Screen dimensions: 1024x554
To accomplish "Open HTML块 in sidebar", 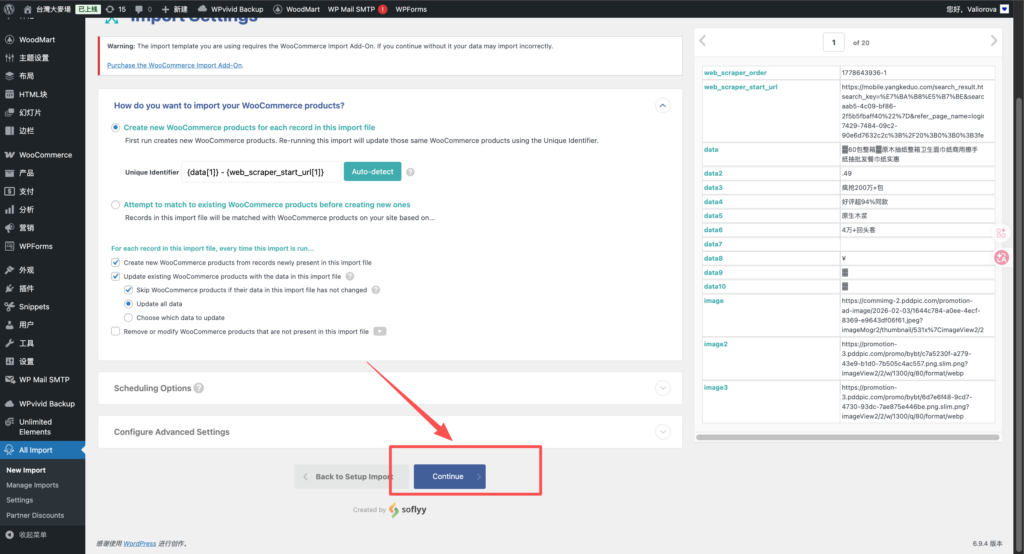I will (x=33, y=94).
